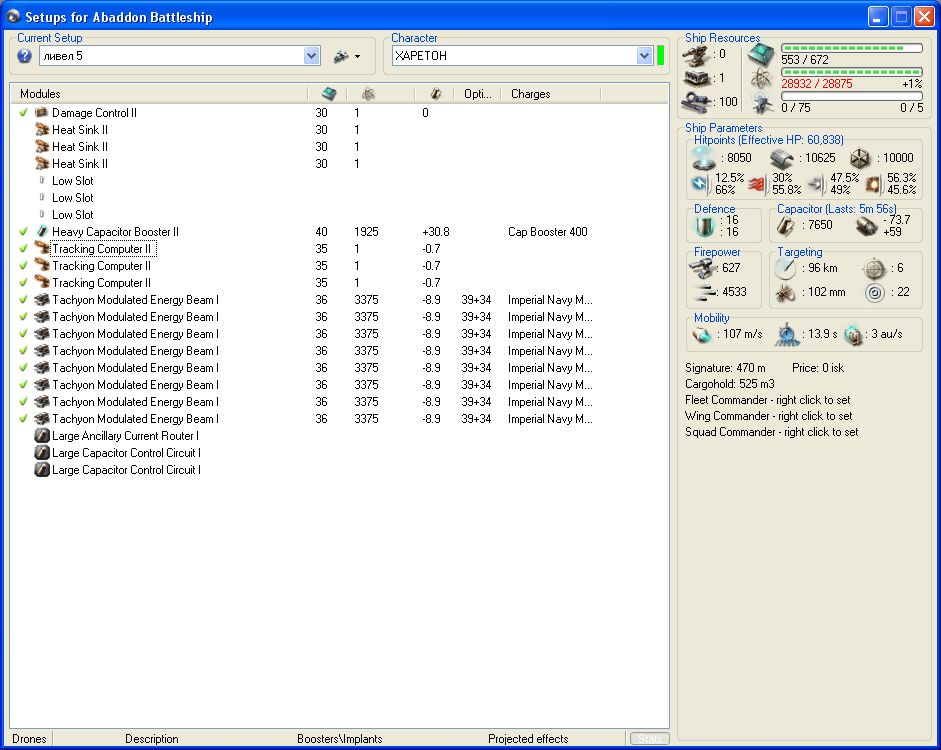Open the Drones tab

[x=29, y=739]
